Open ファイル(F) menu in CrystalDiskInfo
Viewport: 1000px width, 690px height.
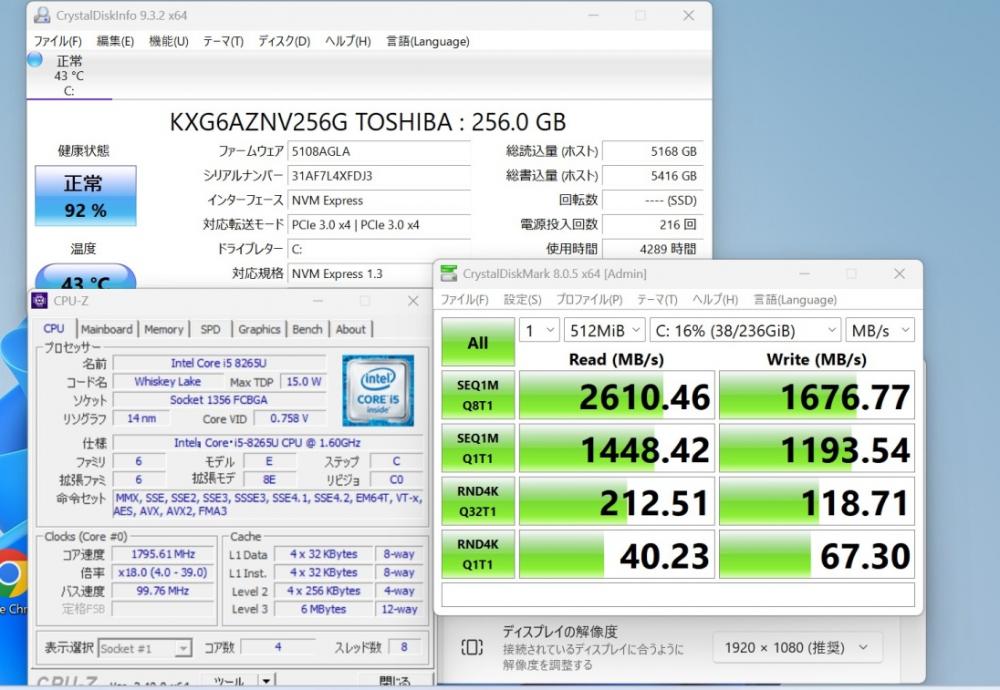tap(57, 41)
